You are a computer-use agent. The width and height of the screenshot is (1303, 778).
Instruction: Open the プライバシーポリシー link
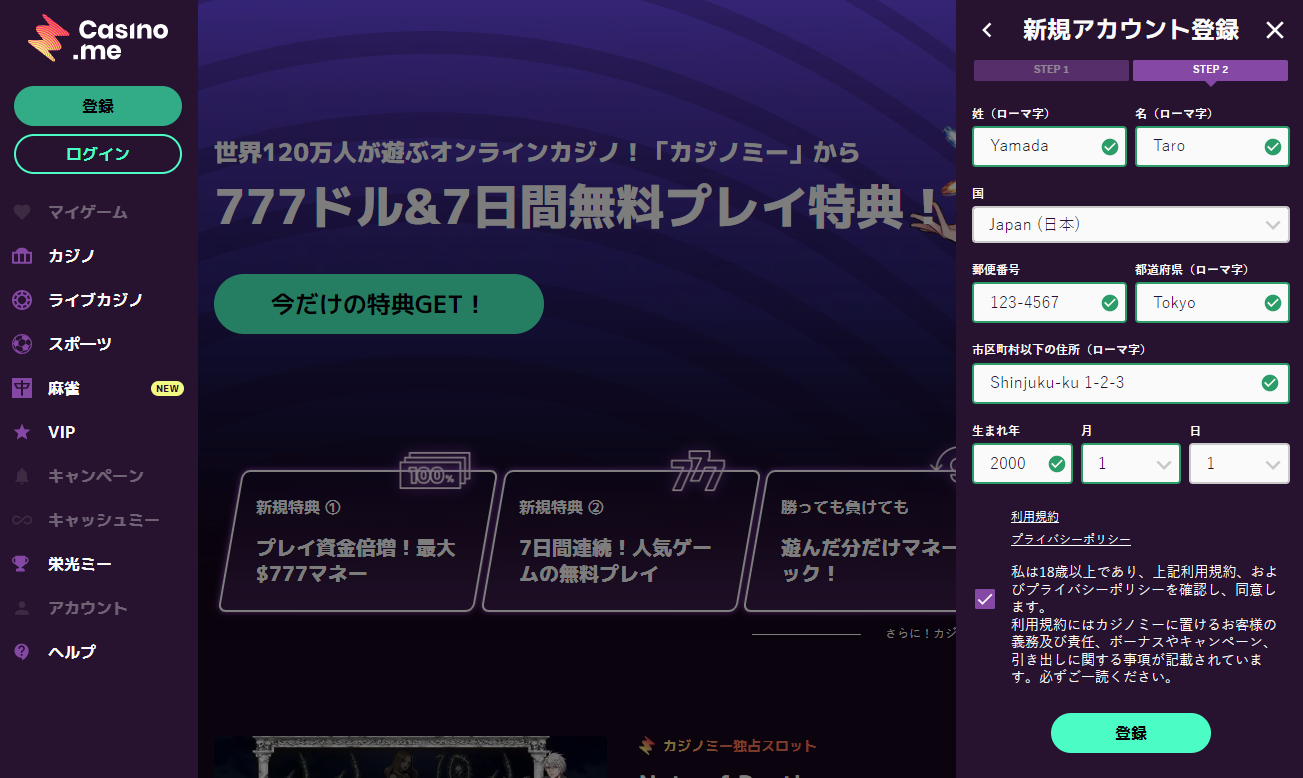click(x=1071, y=539)
